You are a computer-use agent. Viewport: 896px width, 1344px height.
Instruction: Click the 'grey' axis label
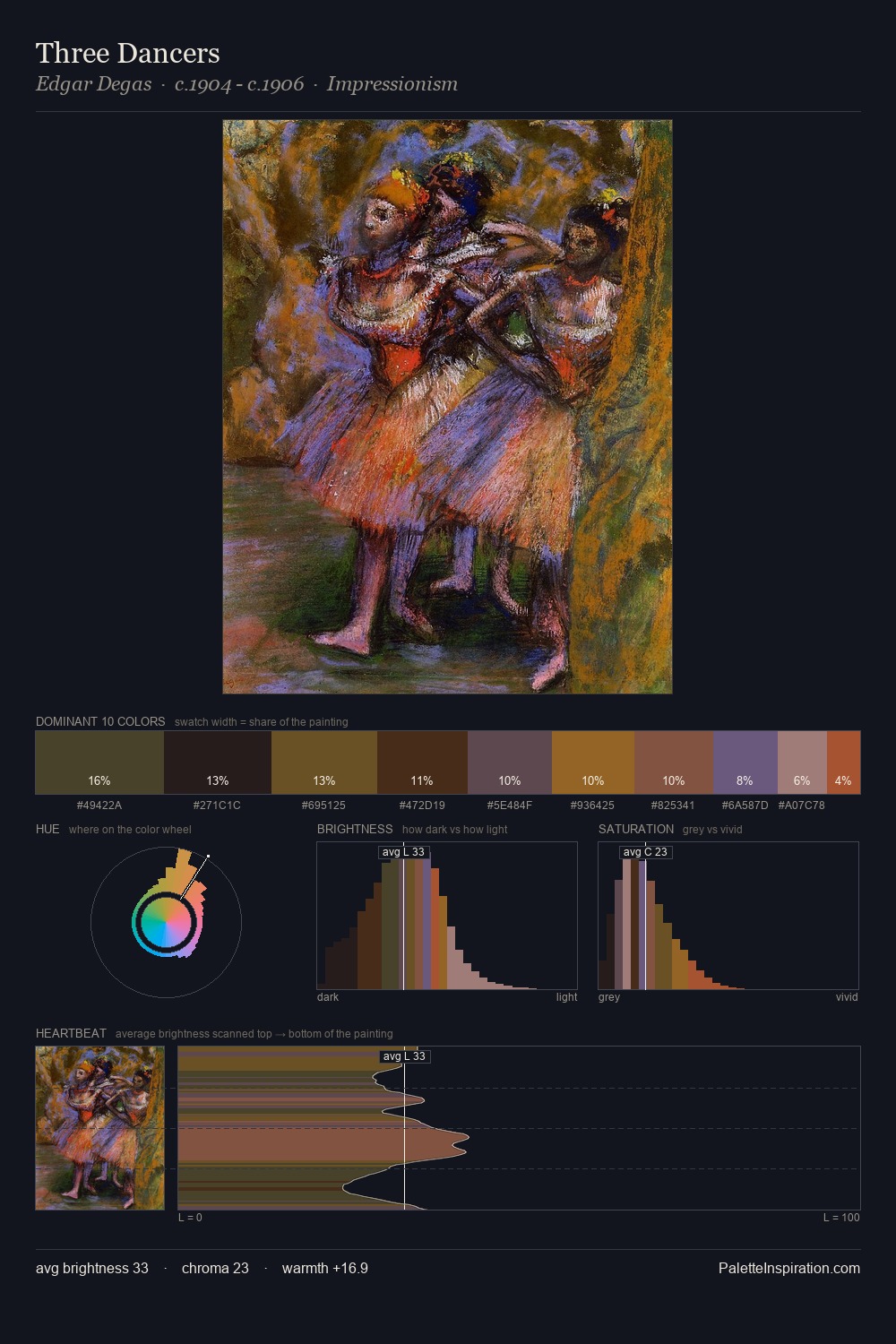click(609, 997)
